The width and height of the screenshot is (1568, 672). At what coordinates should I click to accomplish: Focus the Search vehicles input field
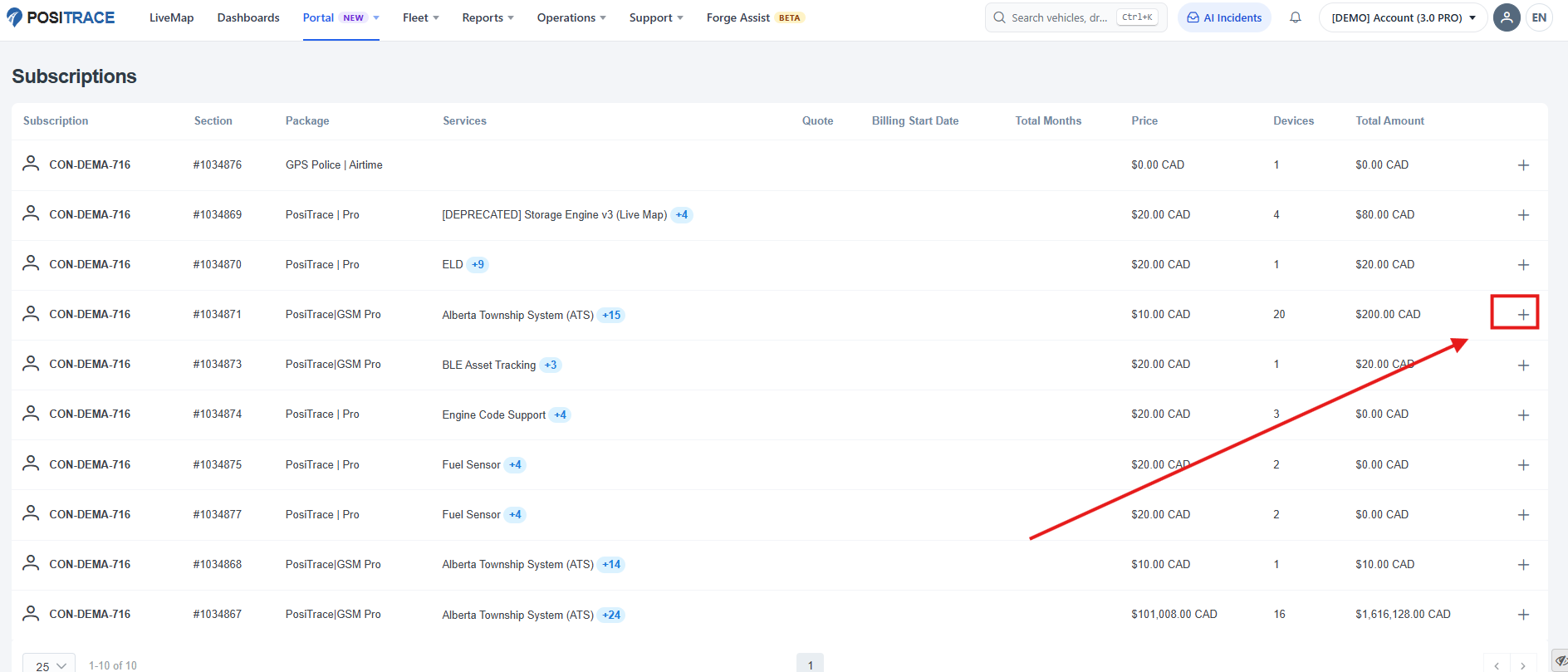tap(1076, 17)
